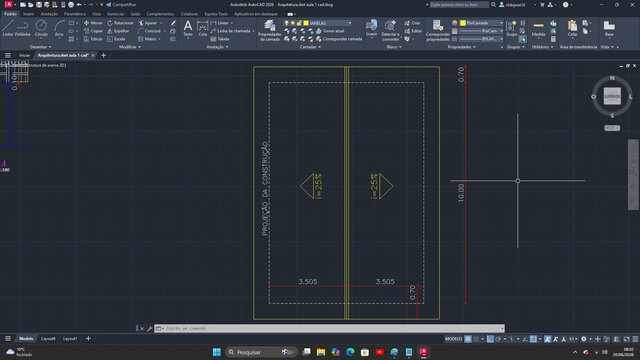
Task: Open Propriedades da camada layer properties
Action: (270, 30)
